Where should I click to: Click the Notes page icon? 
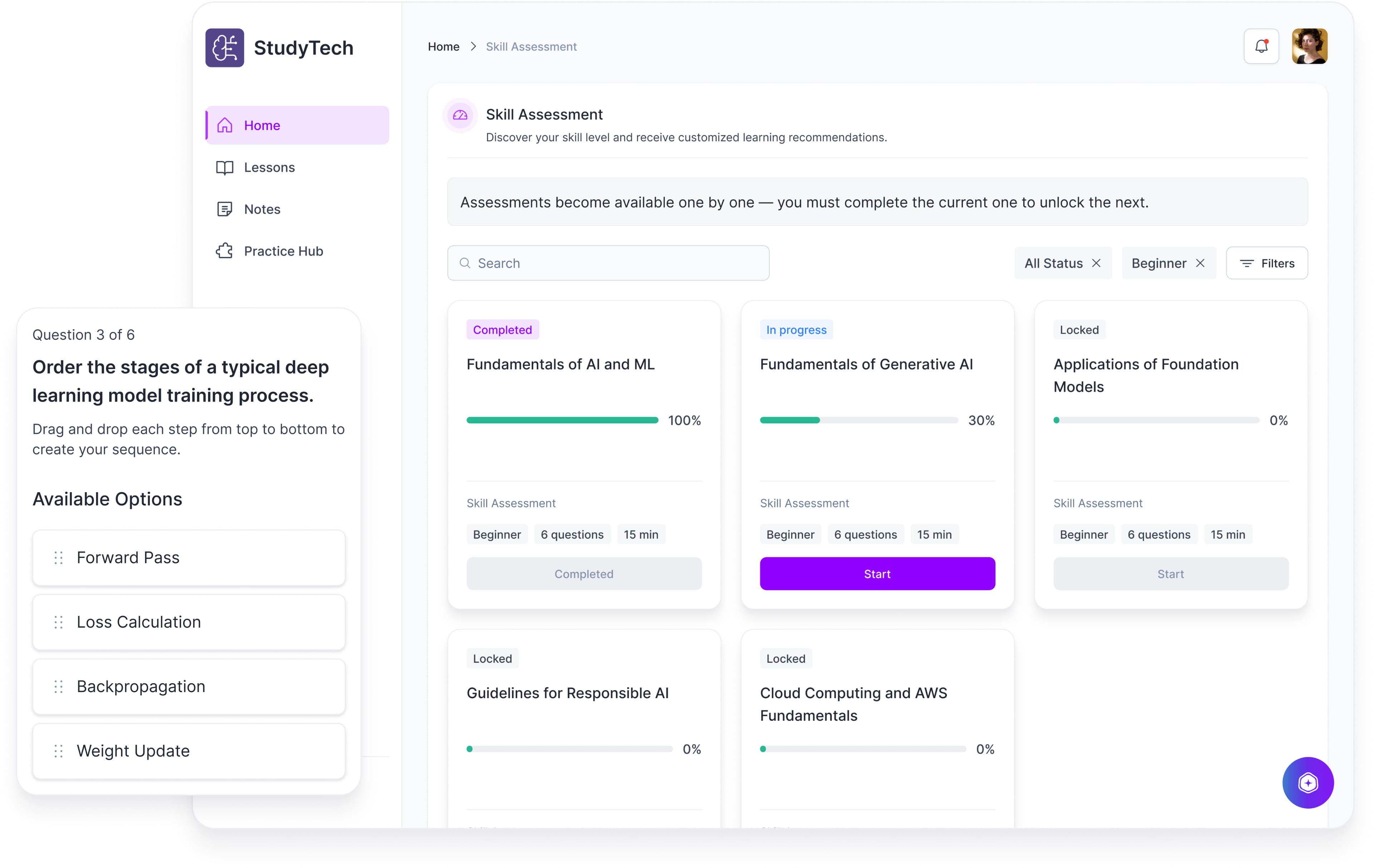(225, 209)
